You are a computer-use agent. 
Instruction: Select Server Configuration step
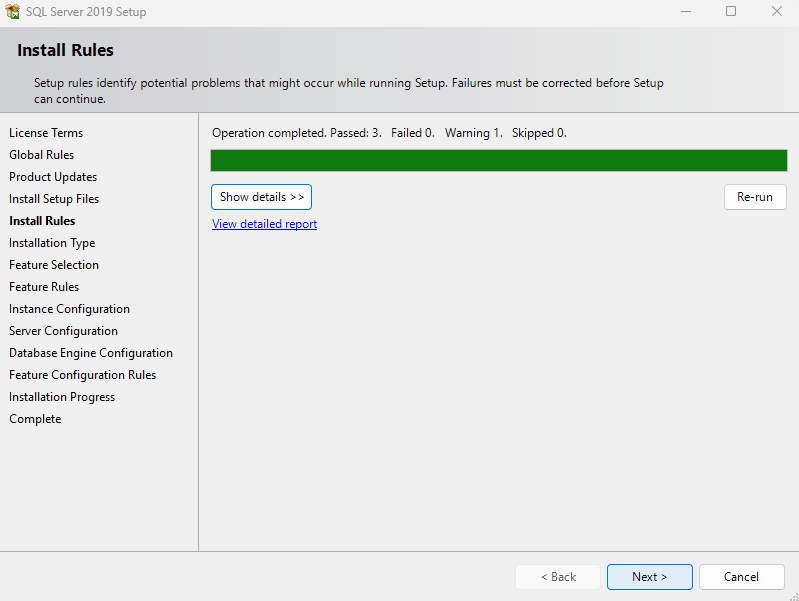[x=63, y=331]
